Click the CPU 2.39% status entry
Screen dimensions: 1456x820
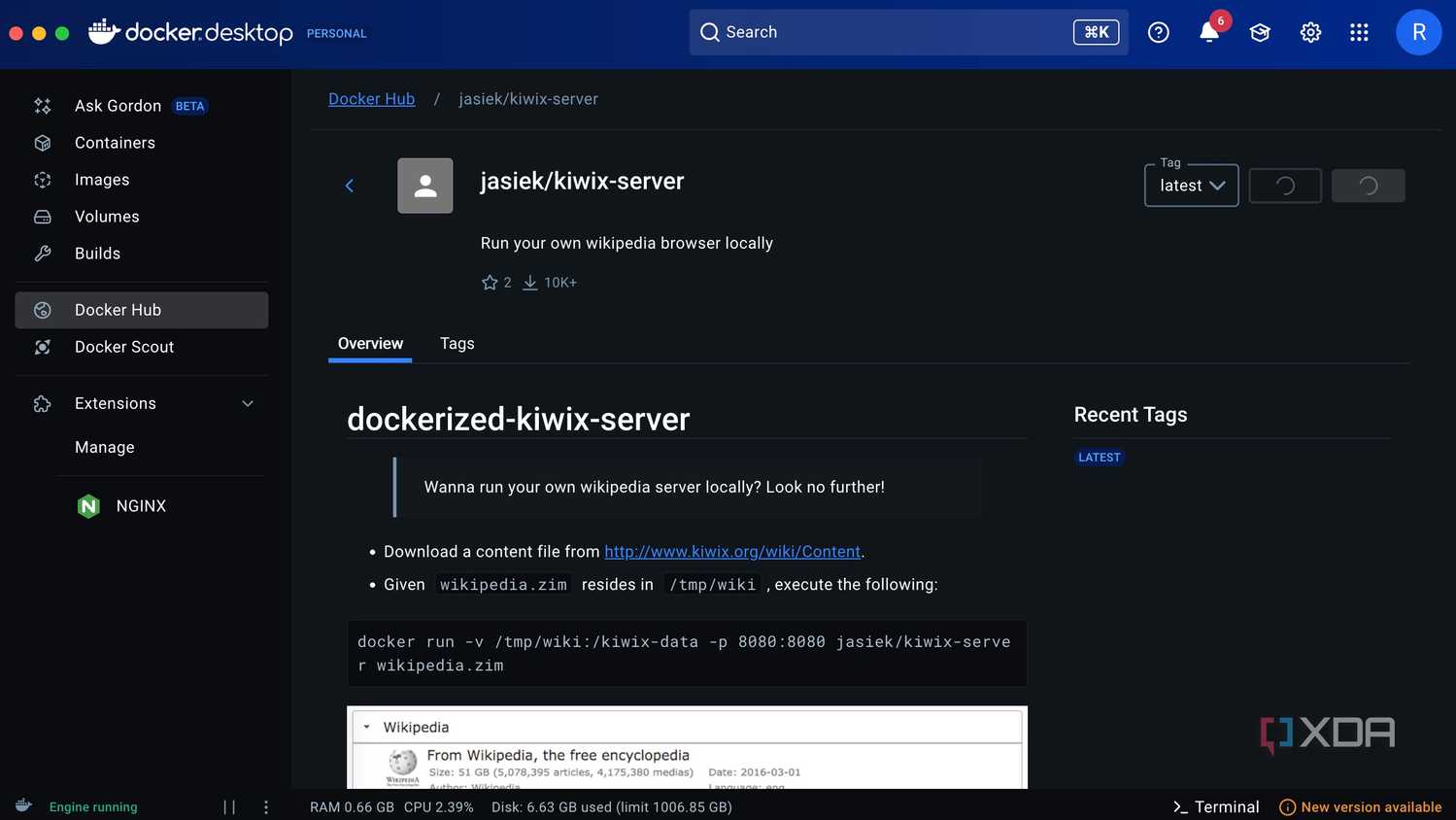439,807
